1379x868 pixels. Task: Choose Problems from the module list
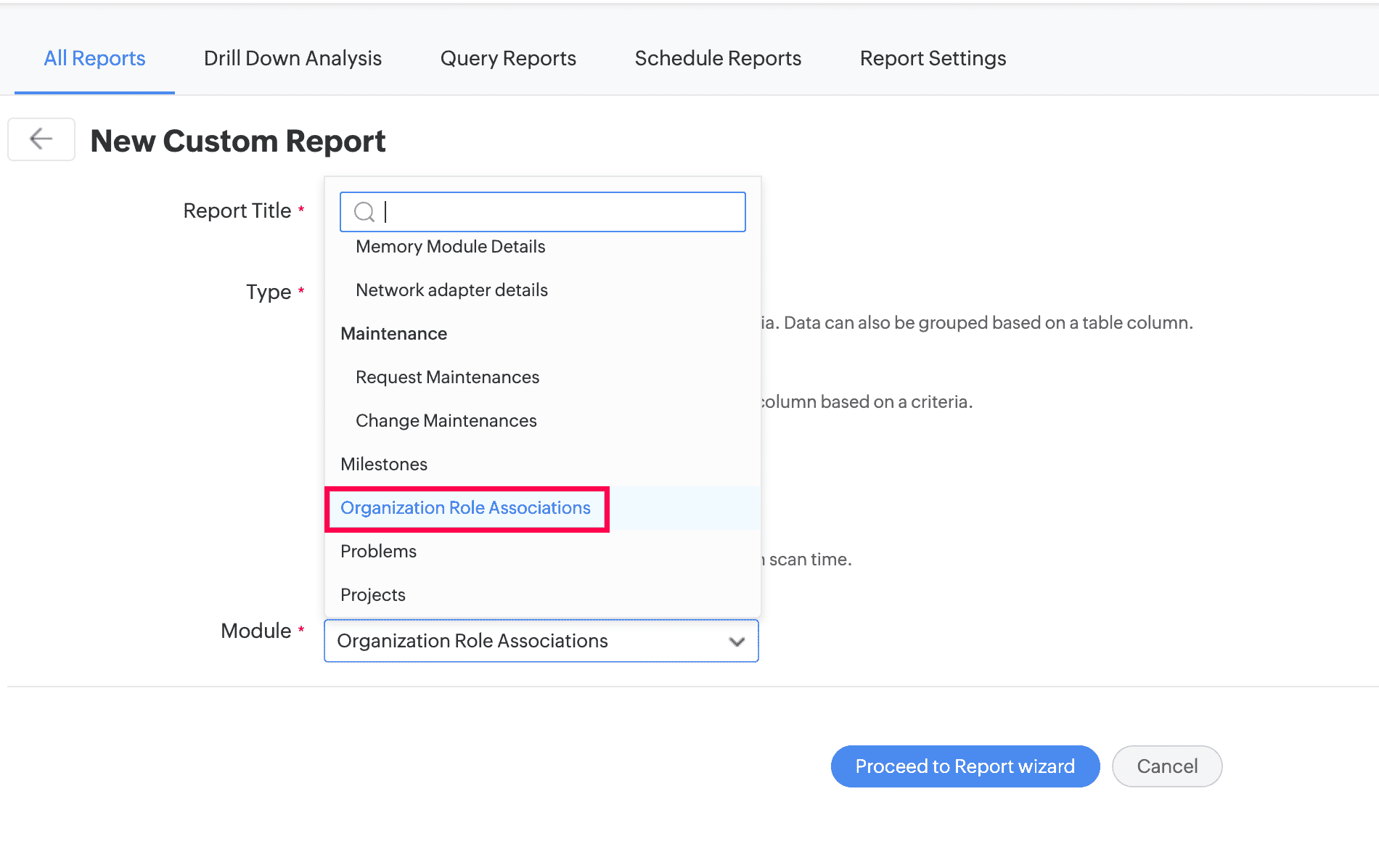pyautogui.click(x=378, y=551)
